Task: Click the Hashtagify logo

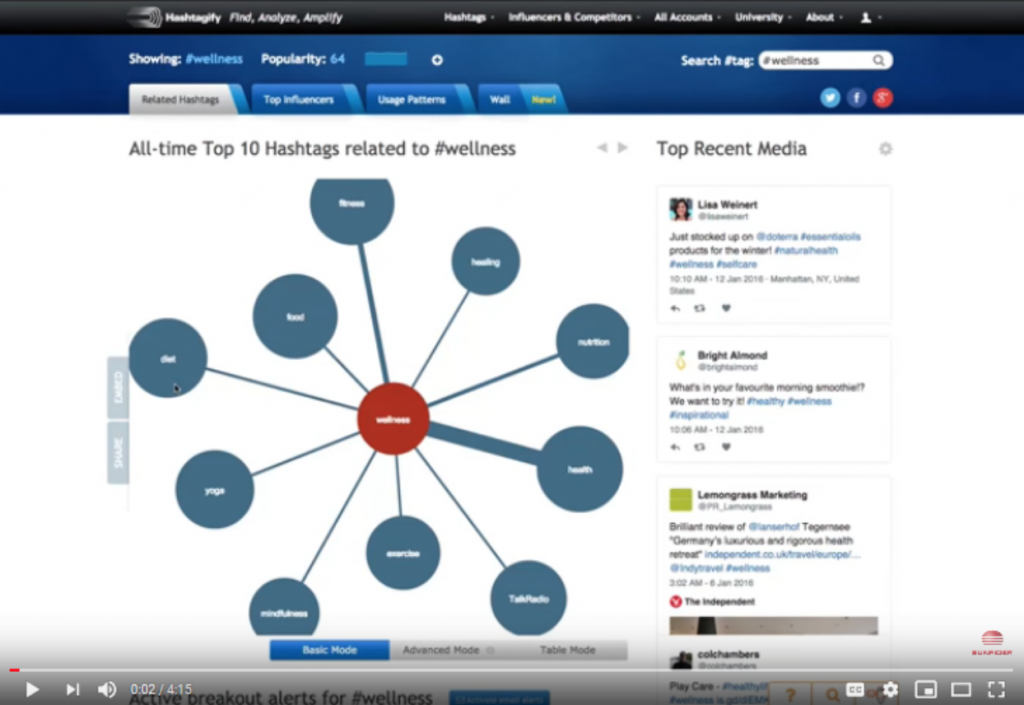Action: click(174, 17)
